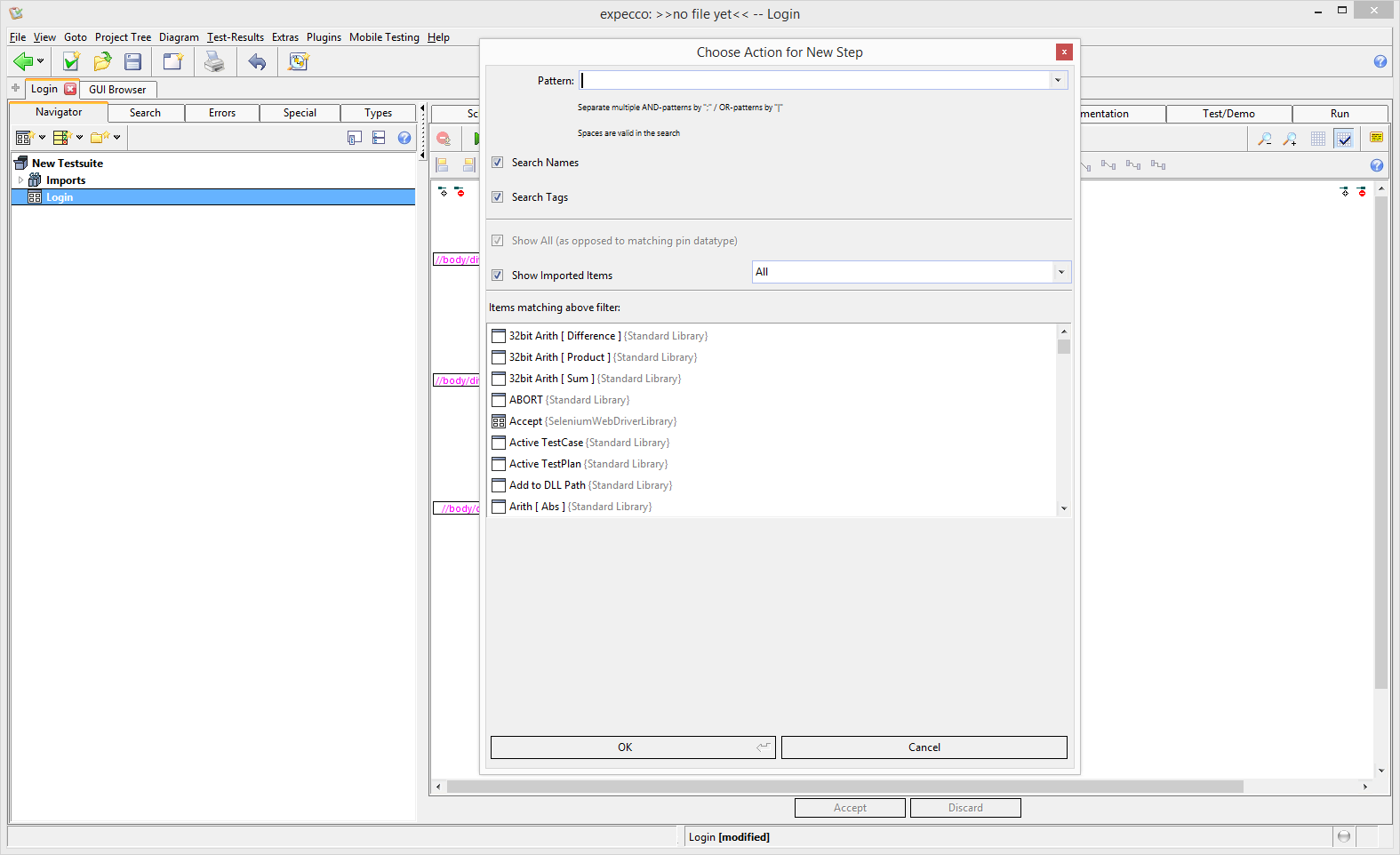Viewport: 1400px width, 855px height.
Task: Open the Pattern field dropdown arrow
Action: (x=1058, y=81)
